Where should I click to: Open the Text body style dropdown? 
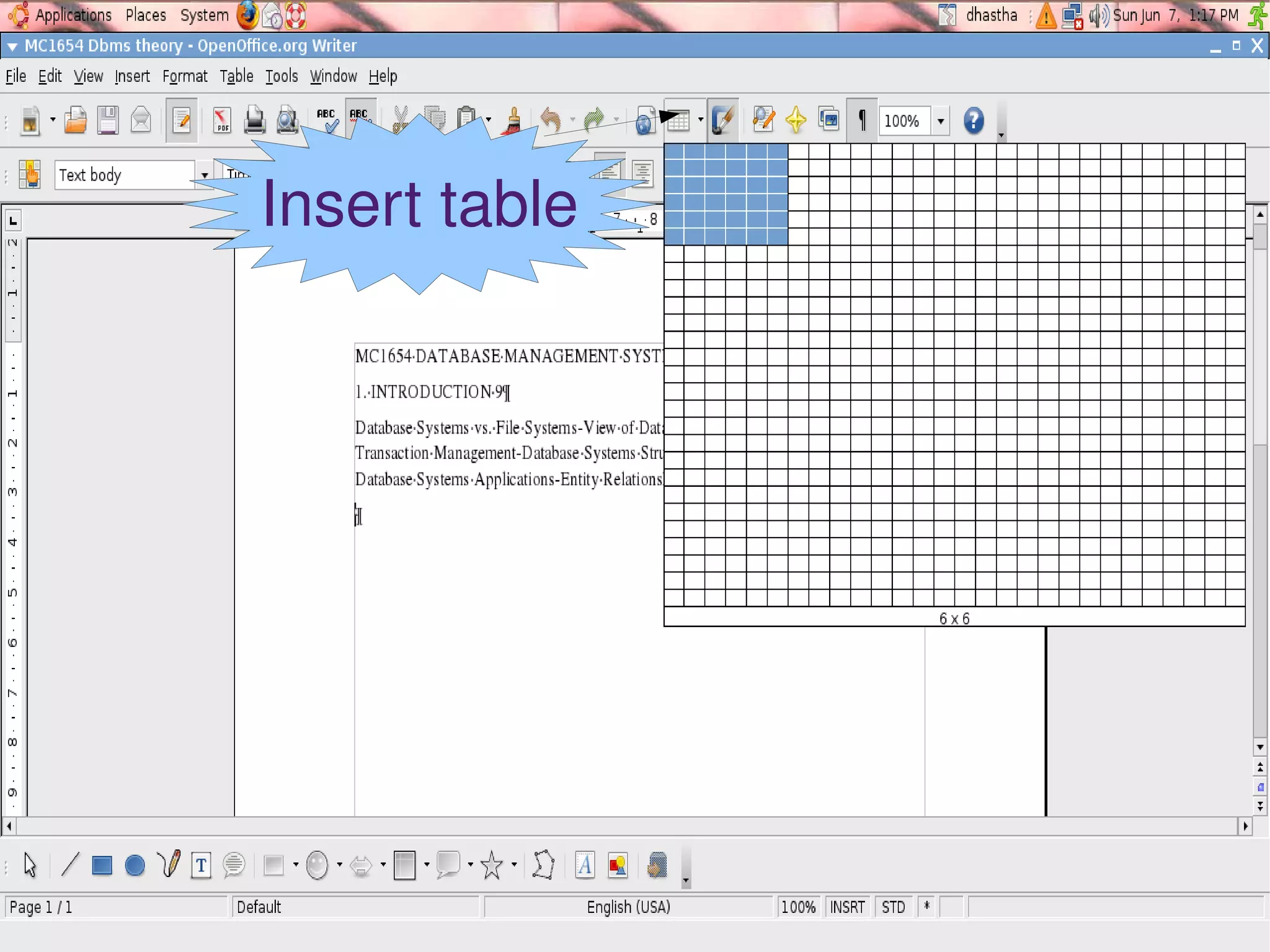tap(203, 175)
